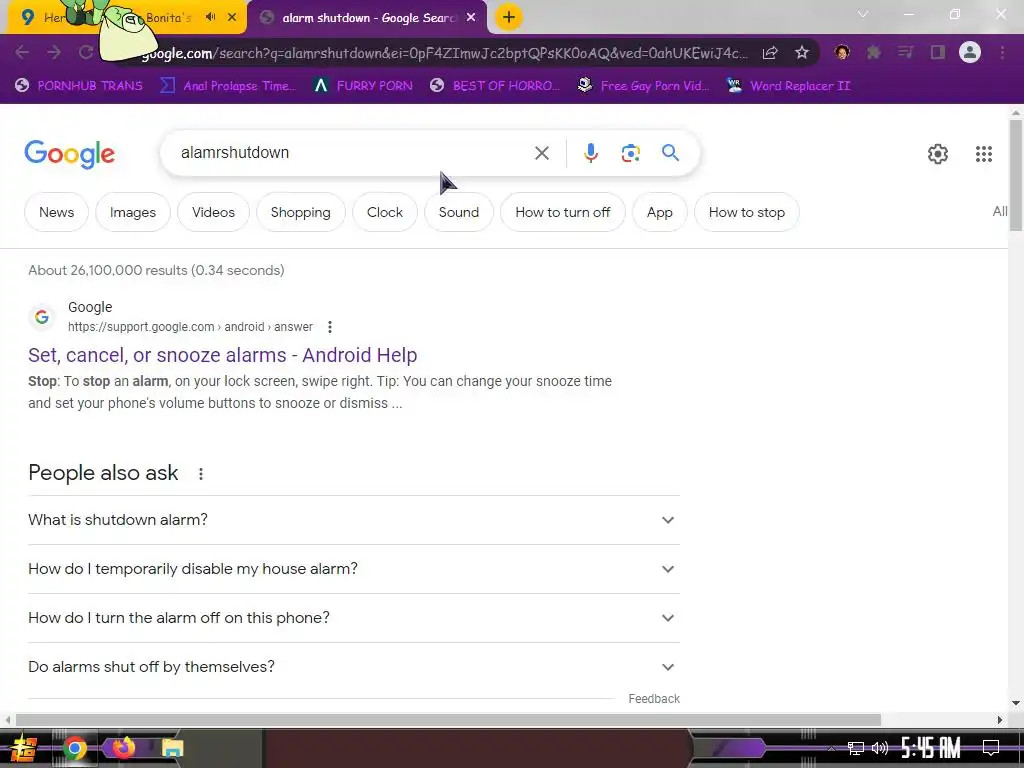Open the Windows Start menu
Image resolution: width=1024 pixels, height=768 pixels.
(x=24, y=748)
